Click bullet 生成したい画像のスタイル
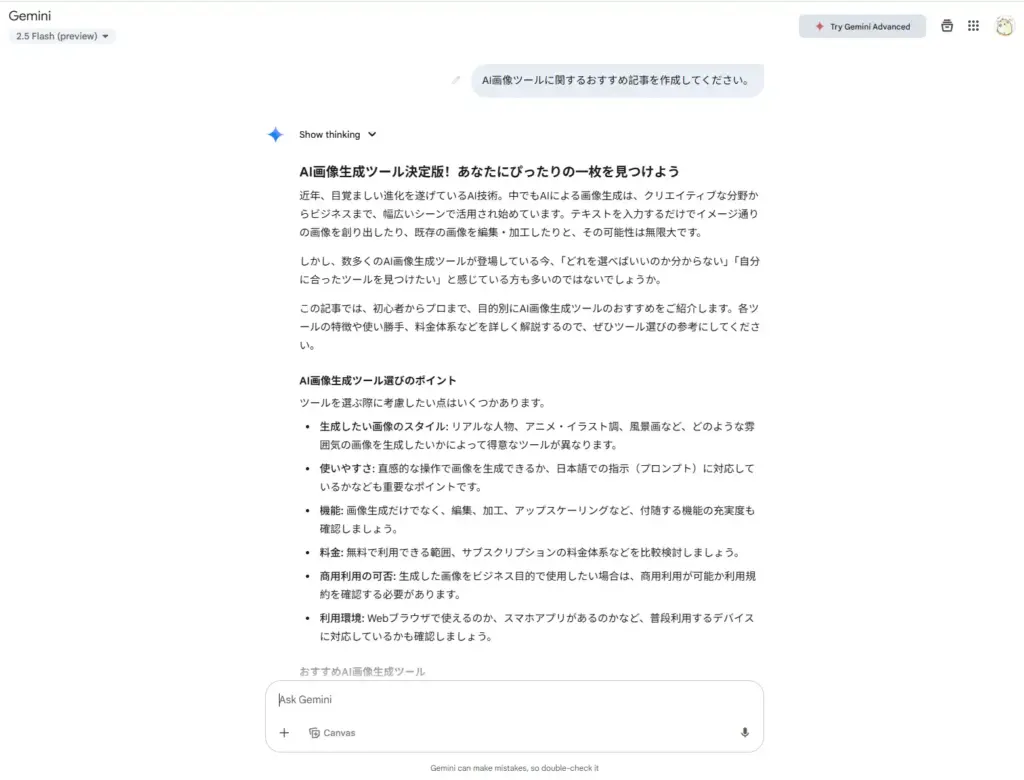 click(x=537, y=436)
